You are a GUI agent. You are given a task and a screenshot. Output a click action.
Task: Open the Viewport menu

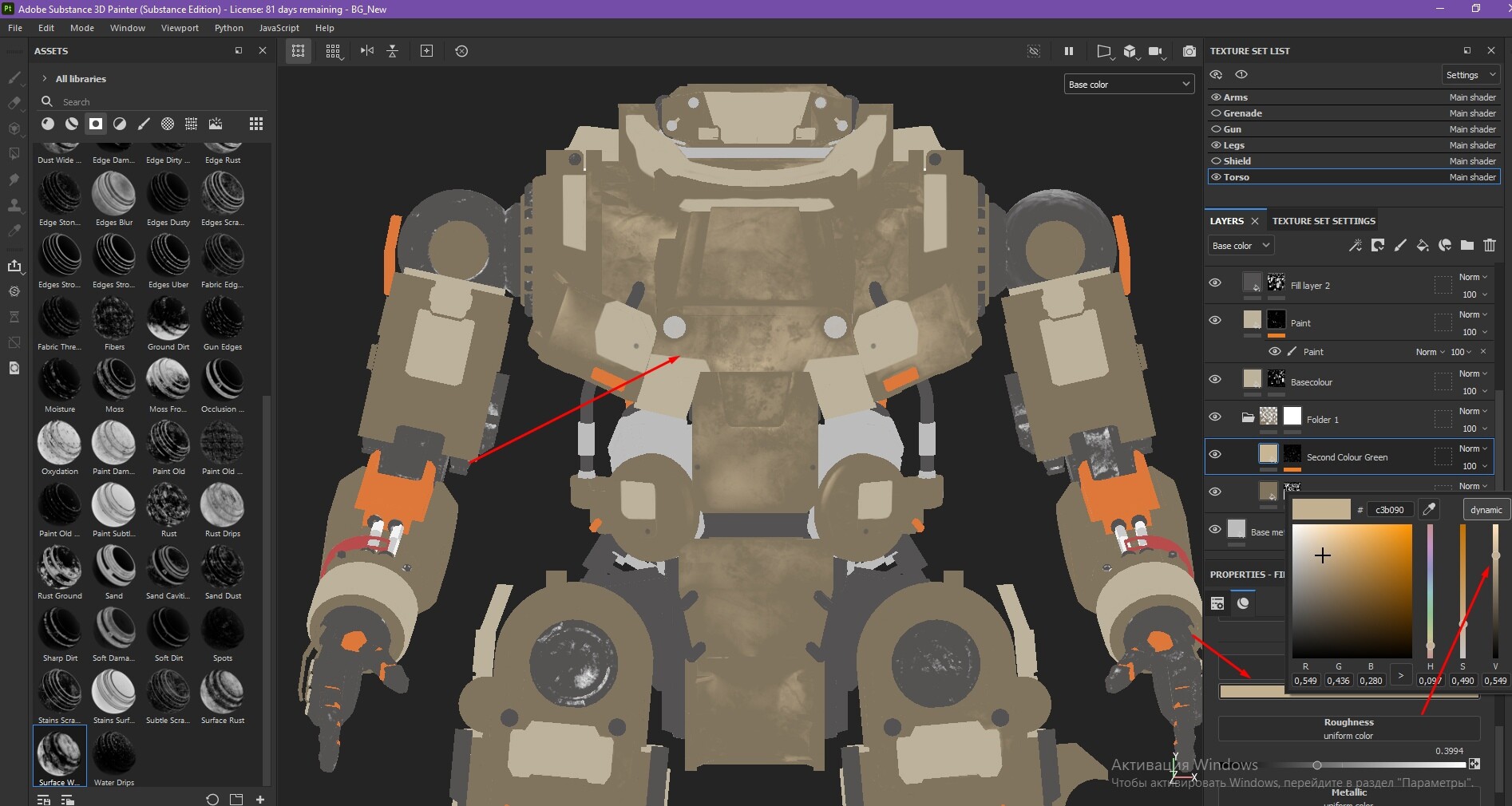(x=180, y=28)
